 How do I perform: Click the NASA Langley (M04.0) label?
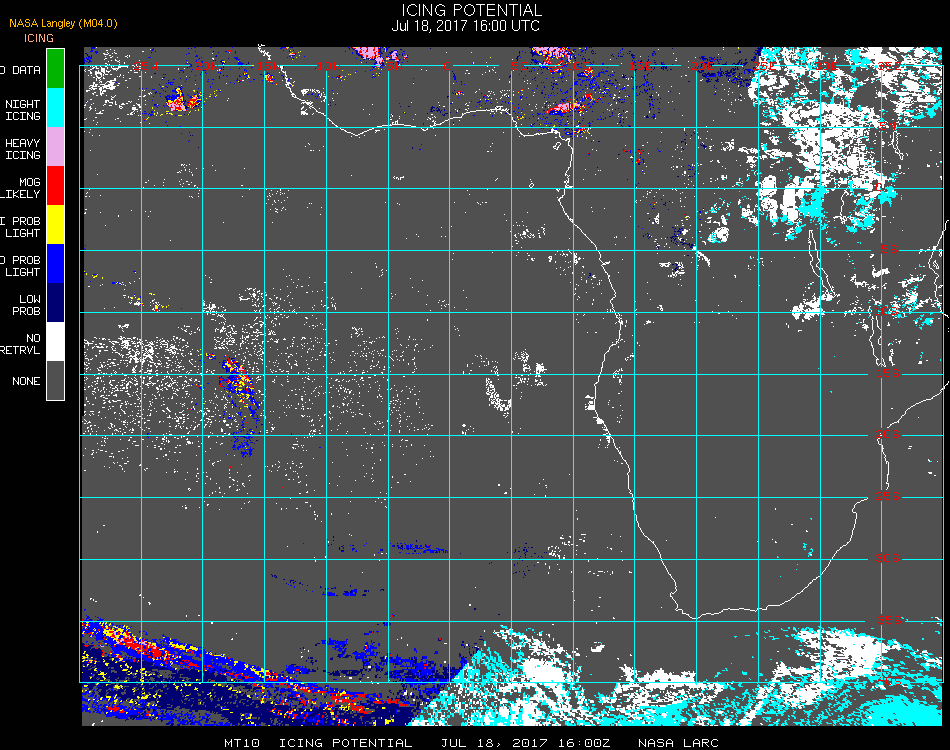pos(63,23)
